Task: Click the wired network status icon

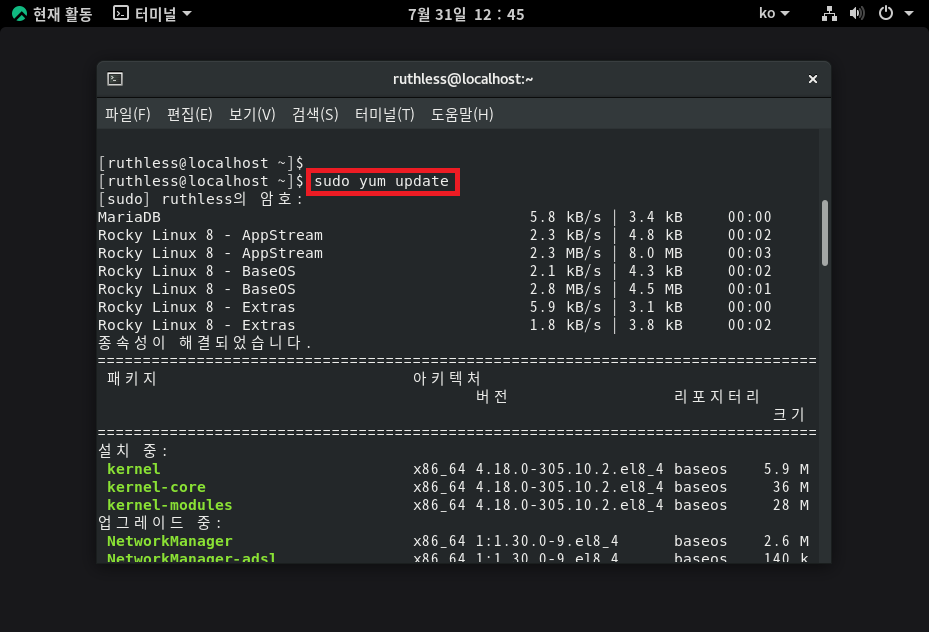Action: pos(829,14)
